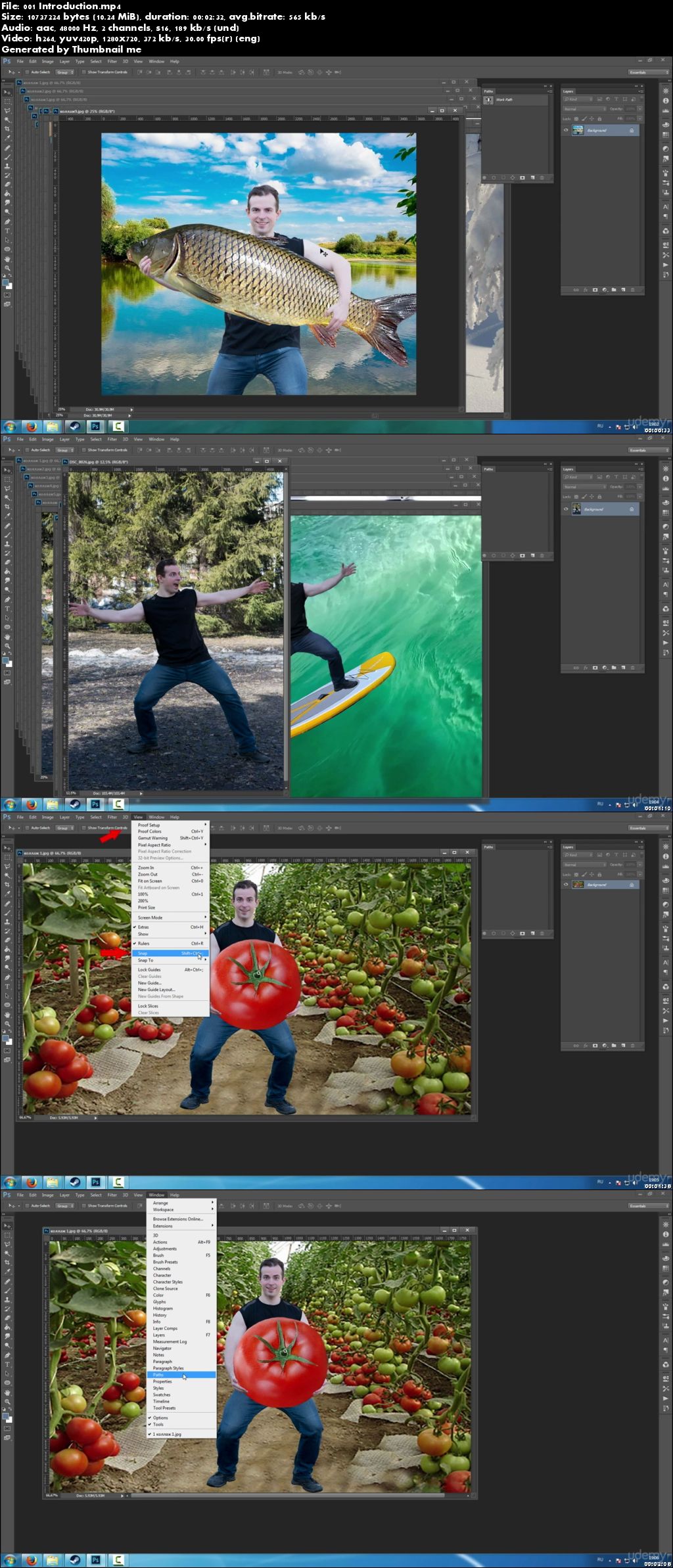Select Rectangular Marquee tool in Window-menu tomato frame

pos(8,1234)
